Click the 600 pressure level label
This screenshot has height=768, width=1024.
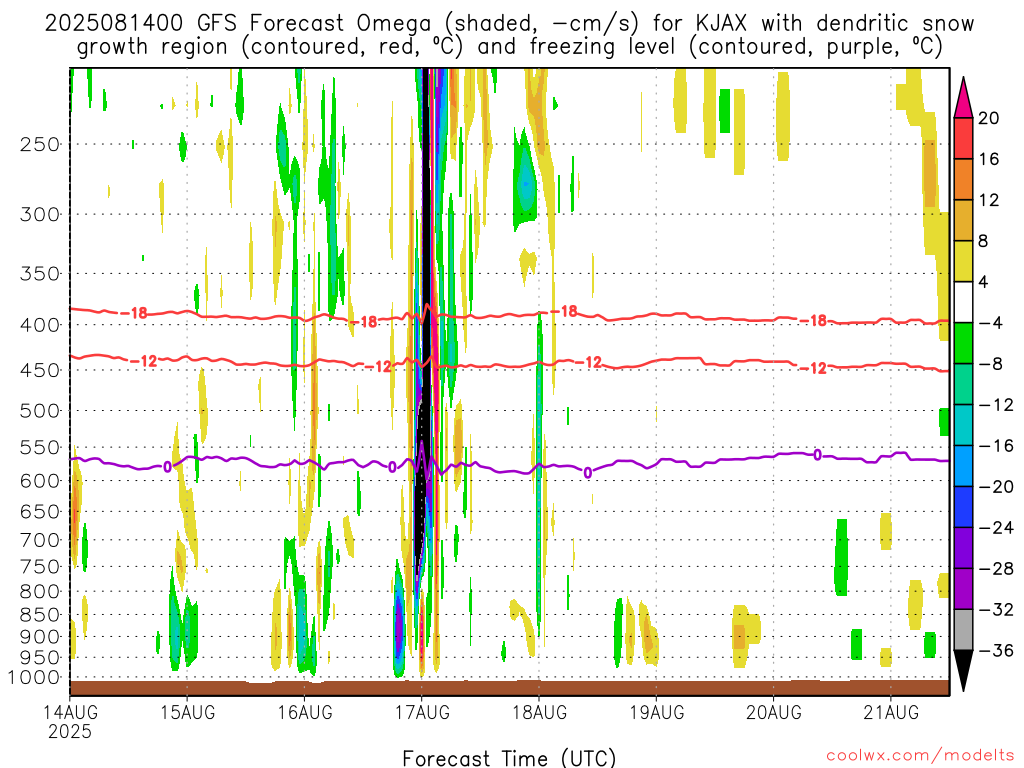[40, 481]
